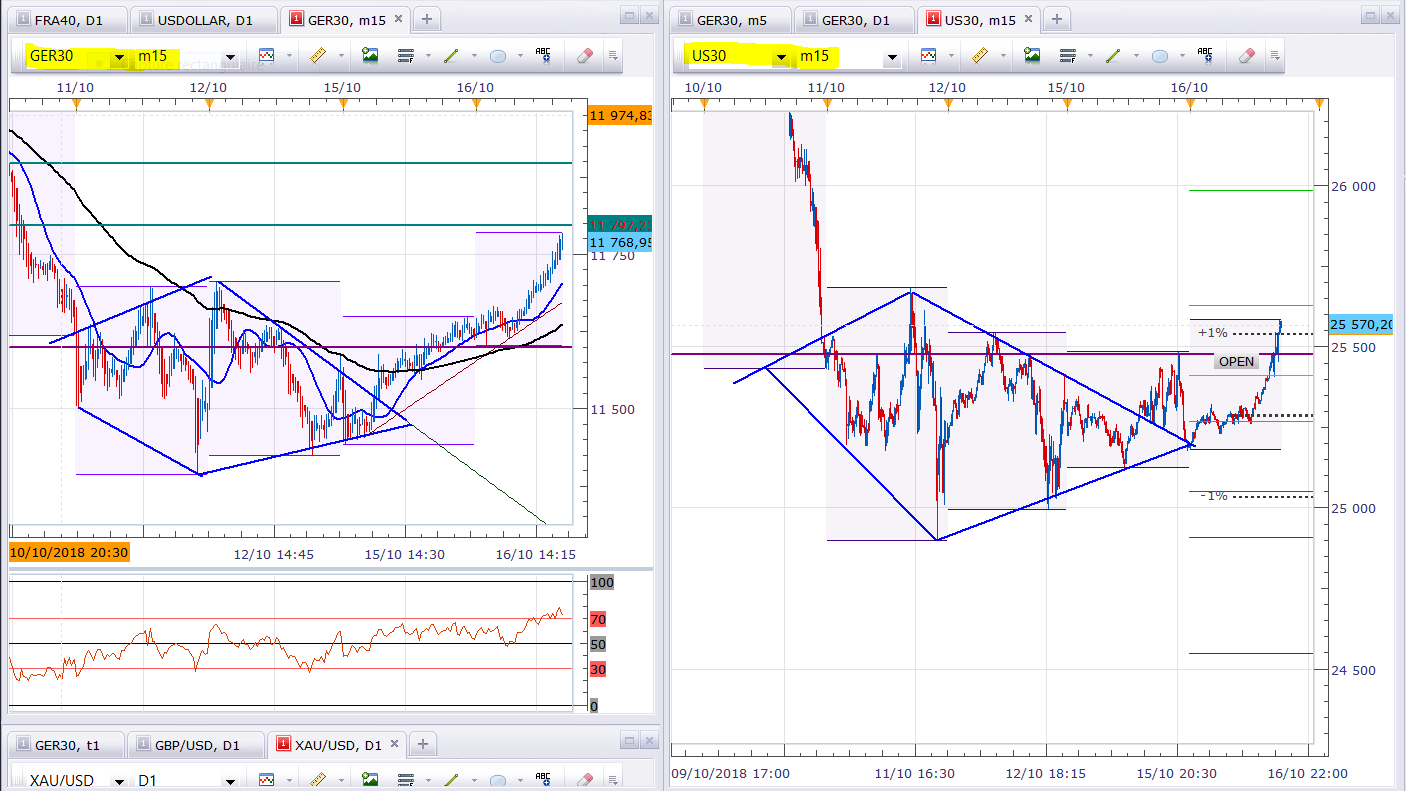Switch to the GER30, m5 tab

click(730, 19)
